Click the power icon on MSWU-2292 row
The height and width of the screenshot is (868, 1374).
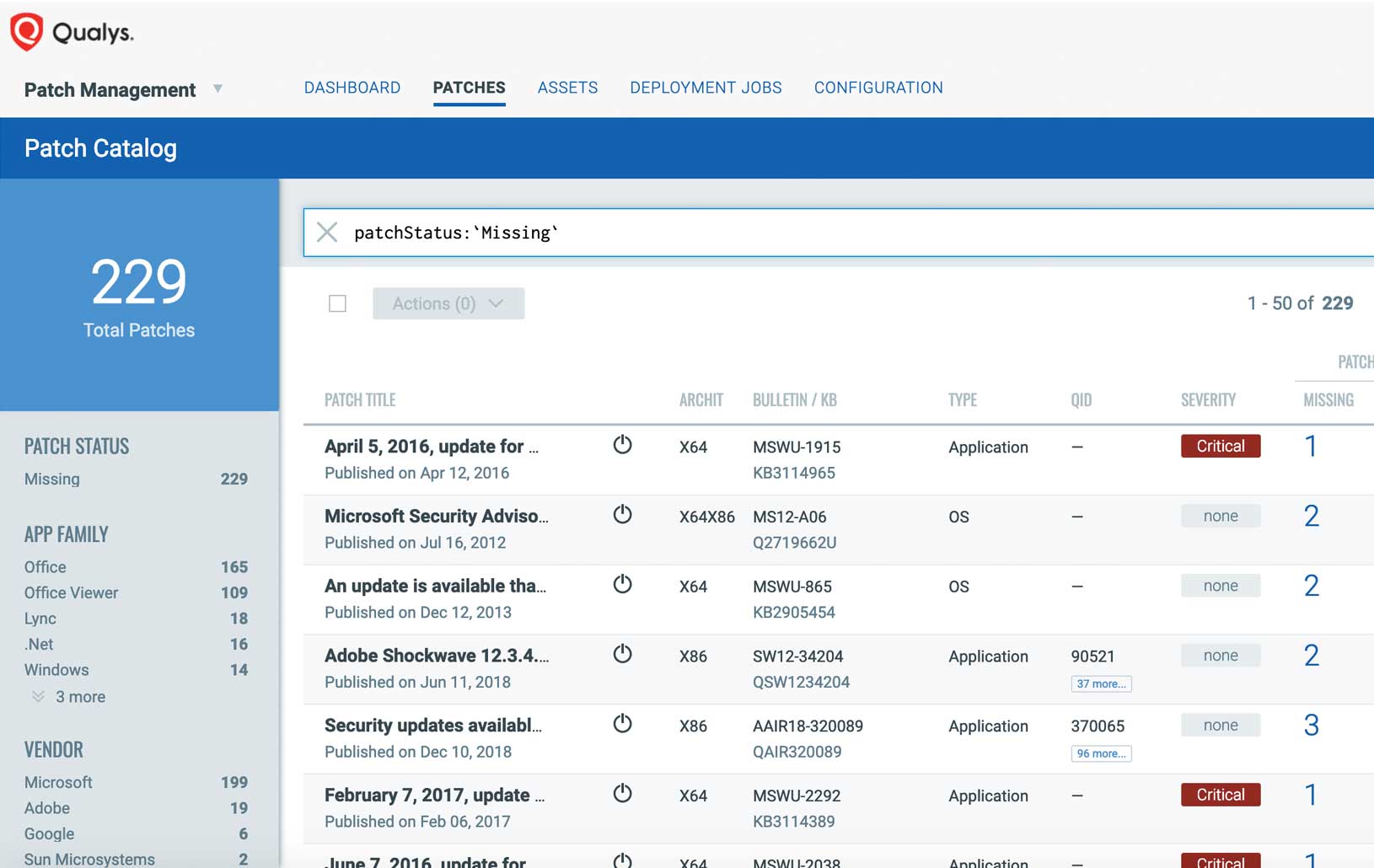[624, 793]
